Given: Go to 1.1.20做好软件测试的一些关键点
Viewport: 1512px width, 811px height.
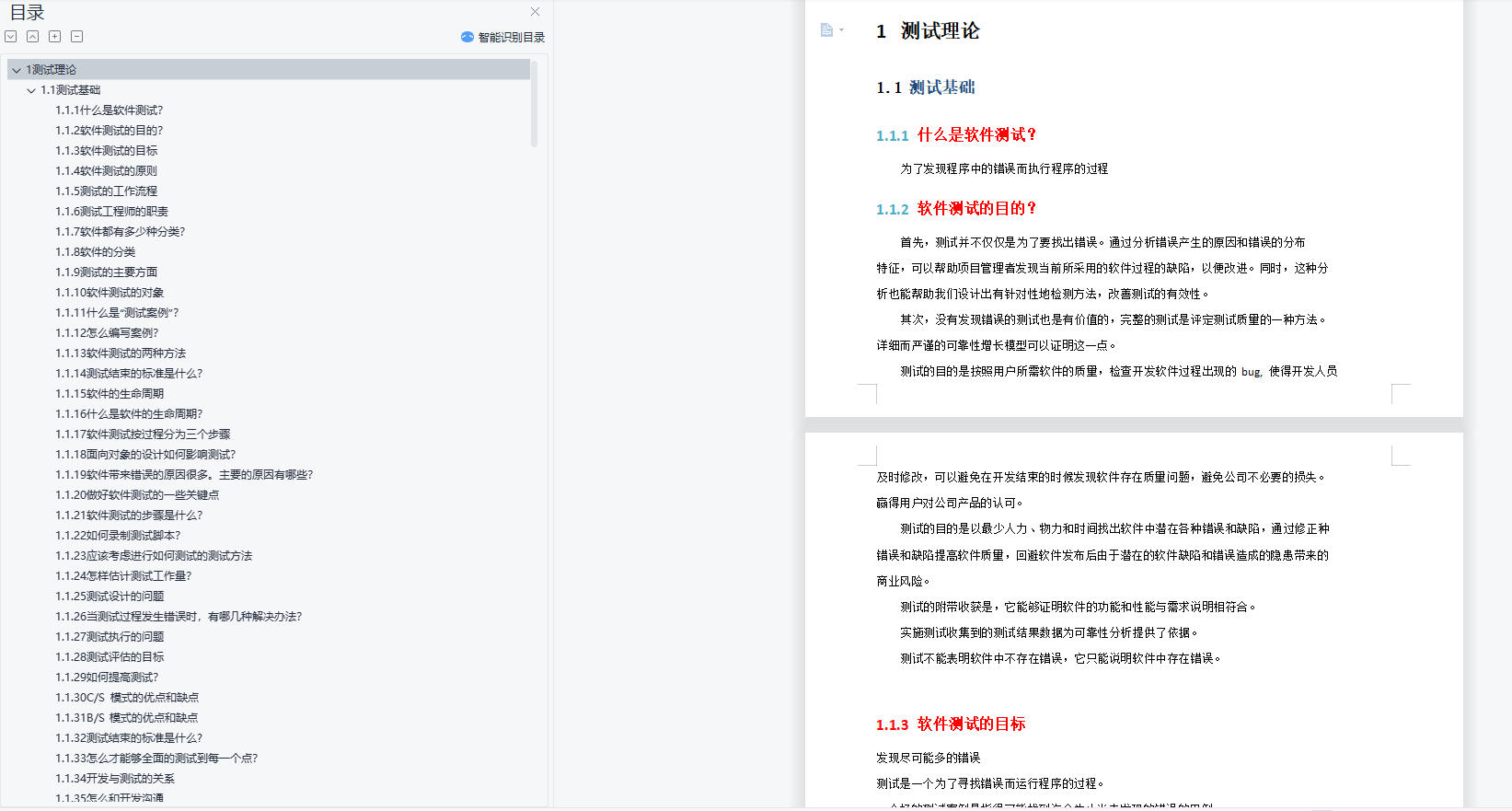Looking at the screenshot, I should (137, 495).
